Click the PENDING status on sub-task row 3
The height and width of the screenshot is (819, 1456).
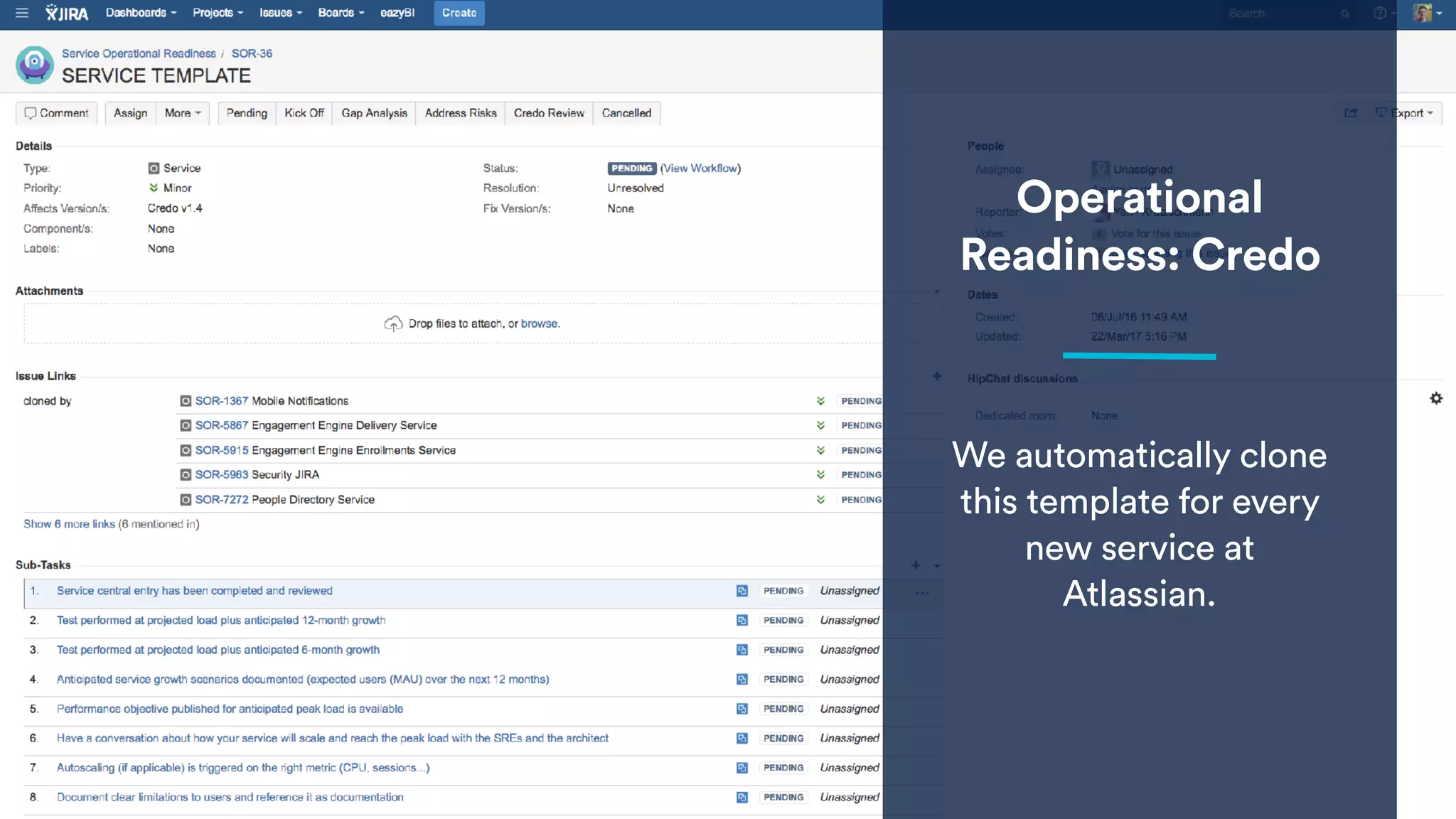783,650
